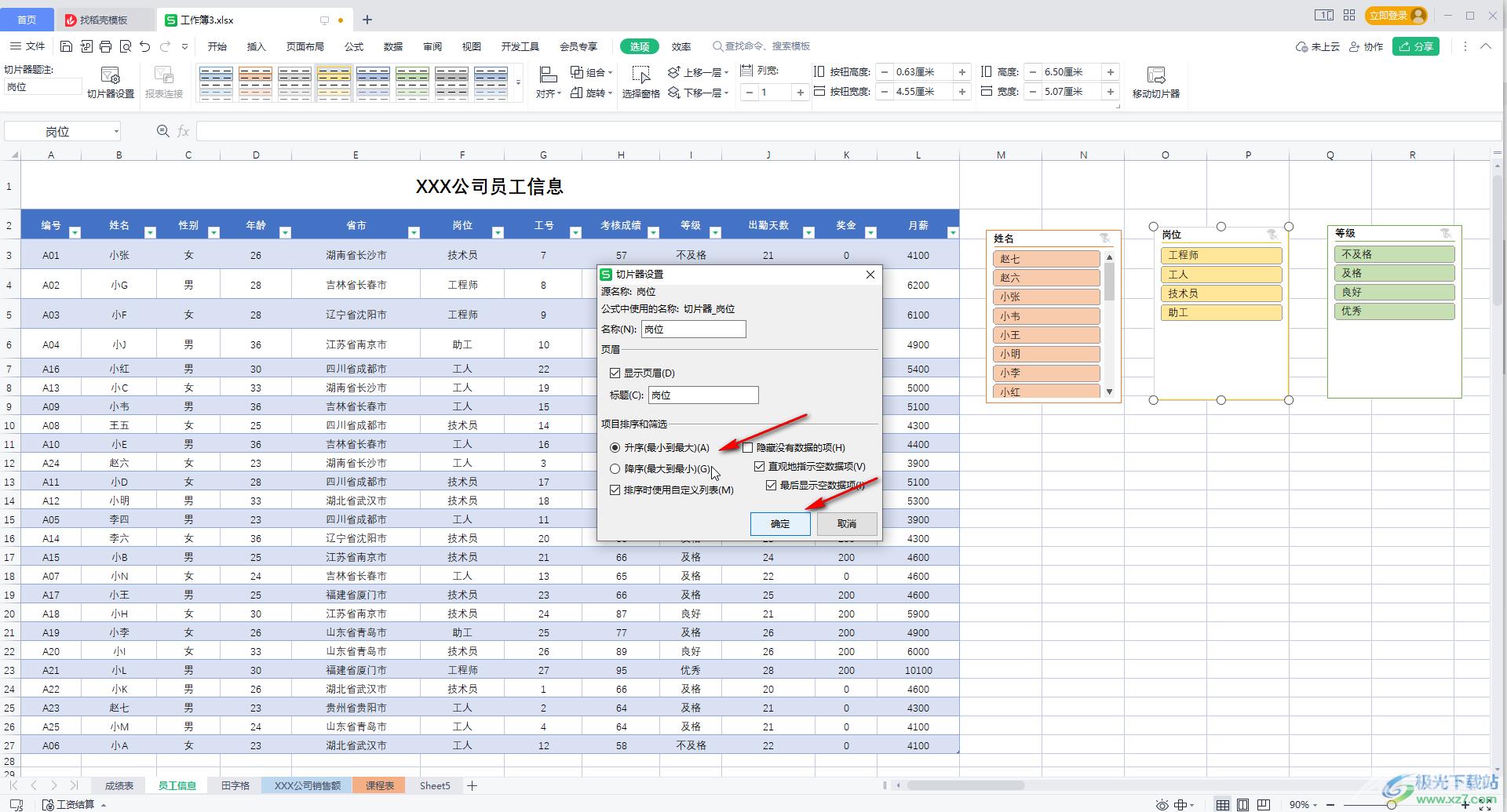Open the 插入 ribbon tab
1507x812 pixels.
(x=257, y=46)
